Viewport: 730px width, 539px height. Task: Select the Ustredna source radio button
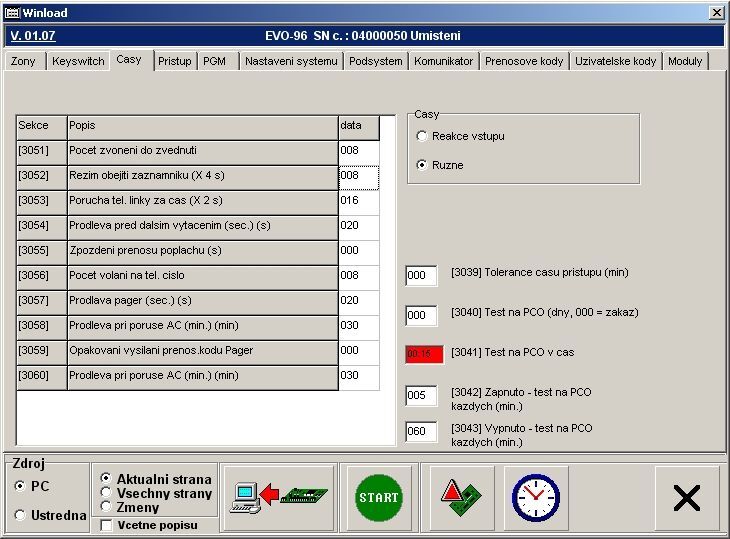[21, 515]
